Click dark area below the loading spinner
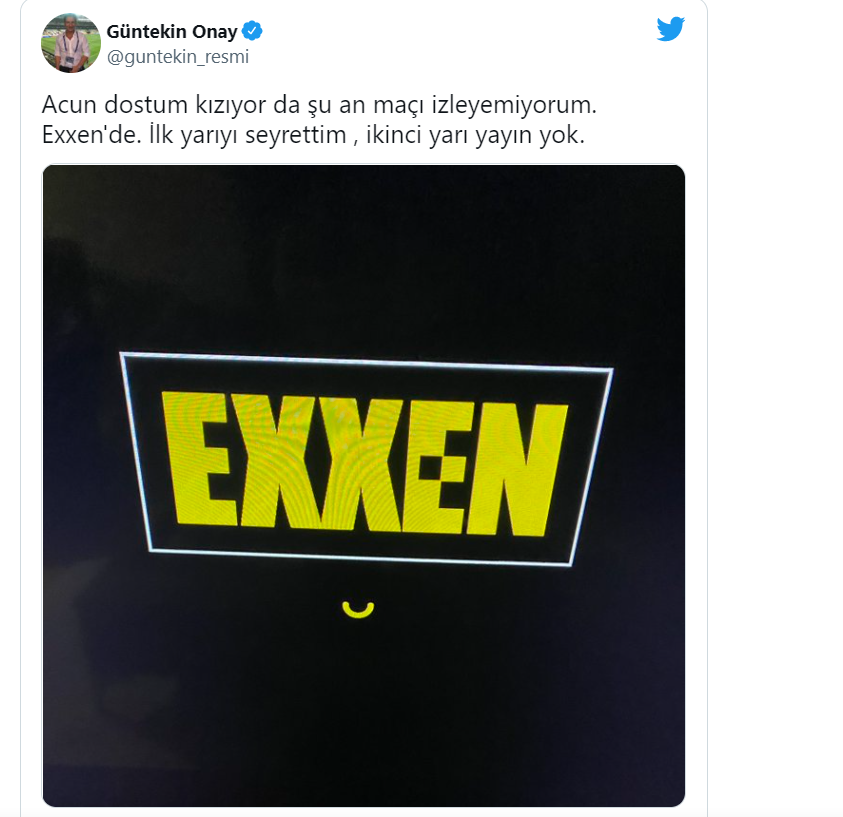Screen dimensions: 843x817 coord(363,710)
